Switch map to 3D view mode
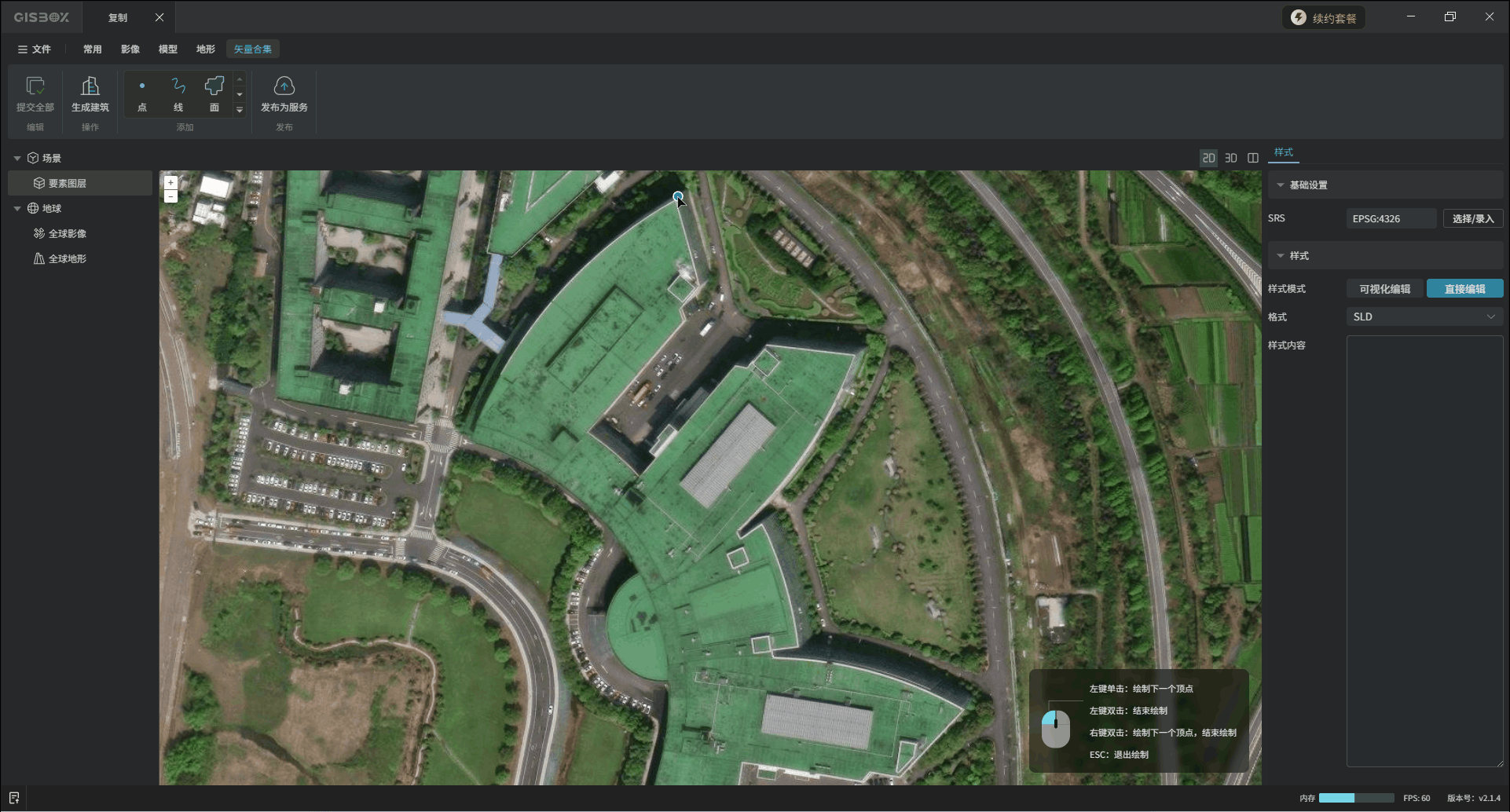Screen dimensions: 1510x812 [x=1231, y=158]
